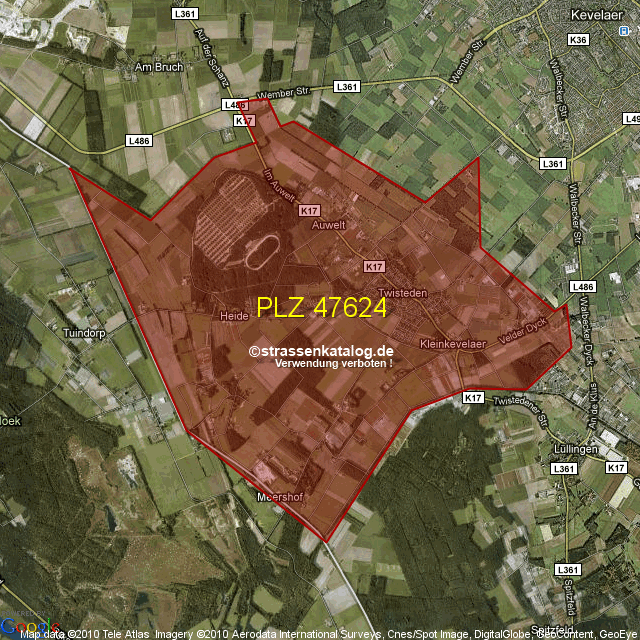Click the K17 shield beside Auwelt
Viewport: 640px width, 640px height.
click(x=309, y=211)
